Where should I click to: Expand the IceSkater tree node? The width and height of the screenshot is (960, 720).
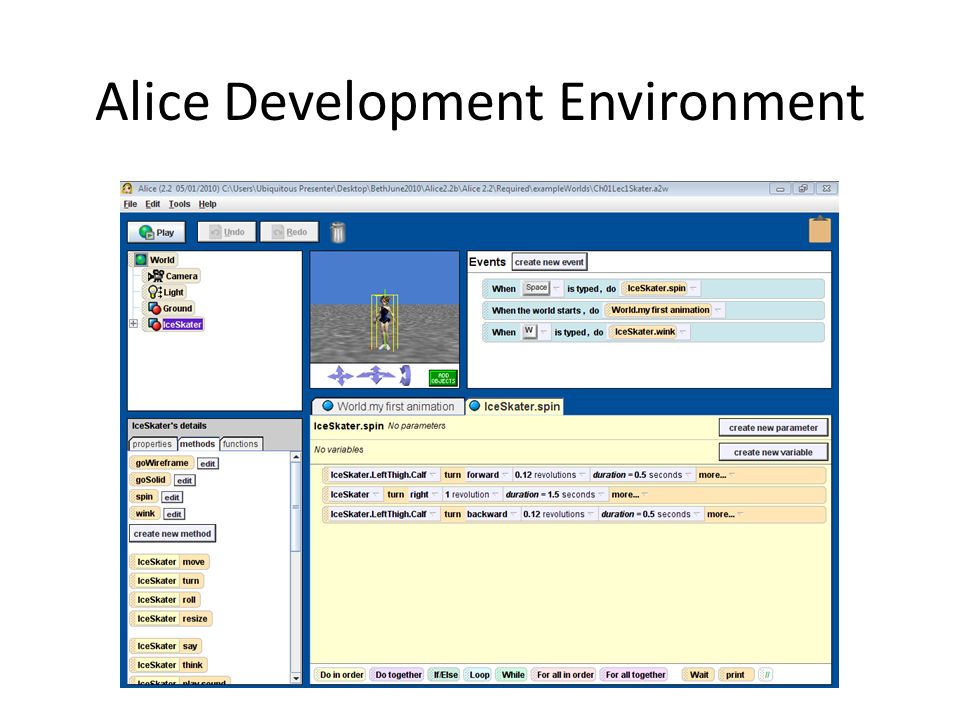point(133,324)
